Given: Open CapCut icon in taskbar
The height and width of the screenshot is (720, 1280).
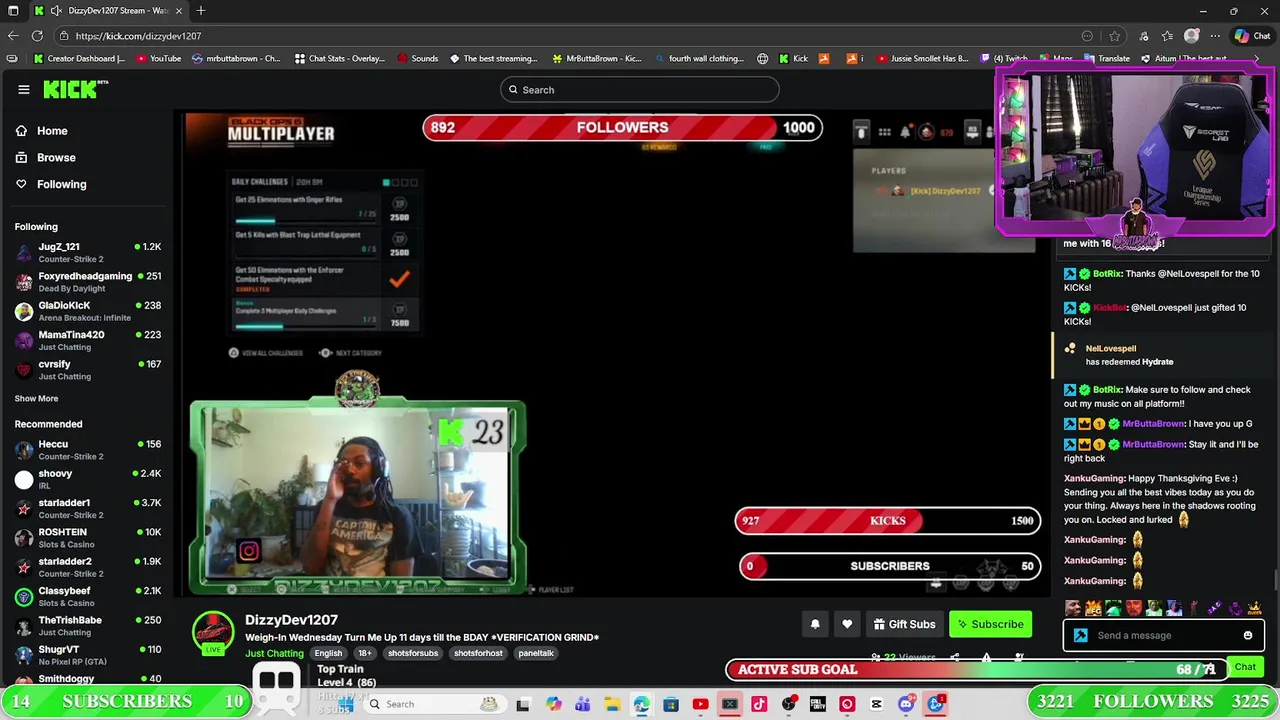Looking at the screenshot, I should coord(877,704).
